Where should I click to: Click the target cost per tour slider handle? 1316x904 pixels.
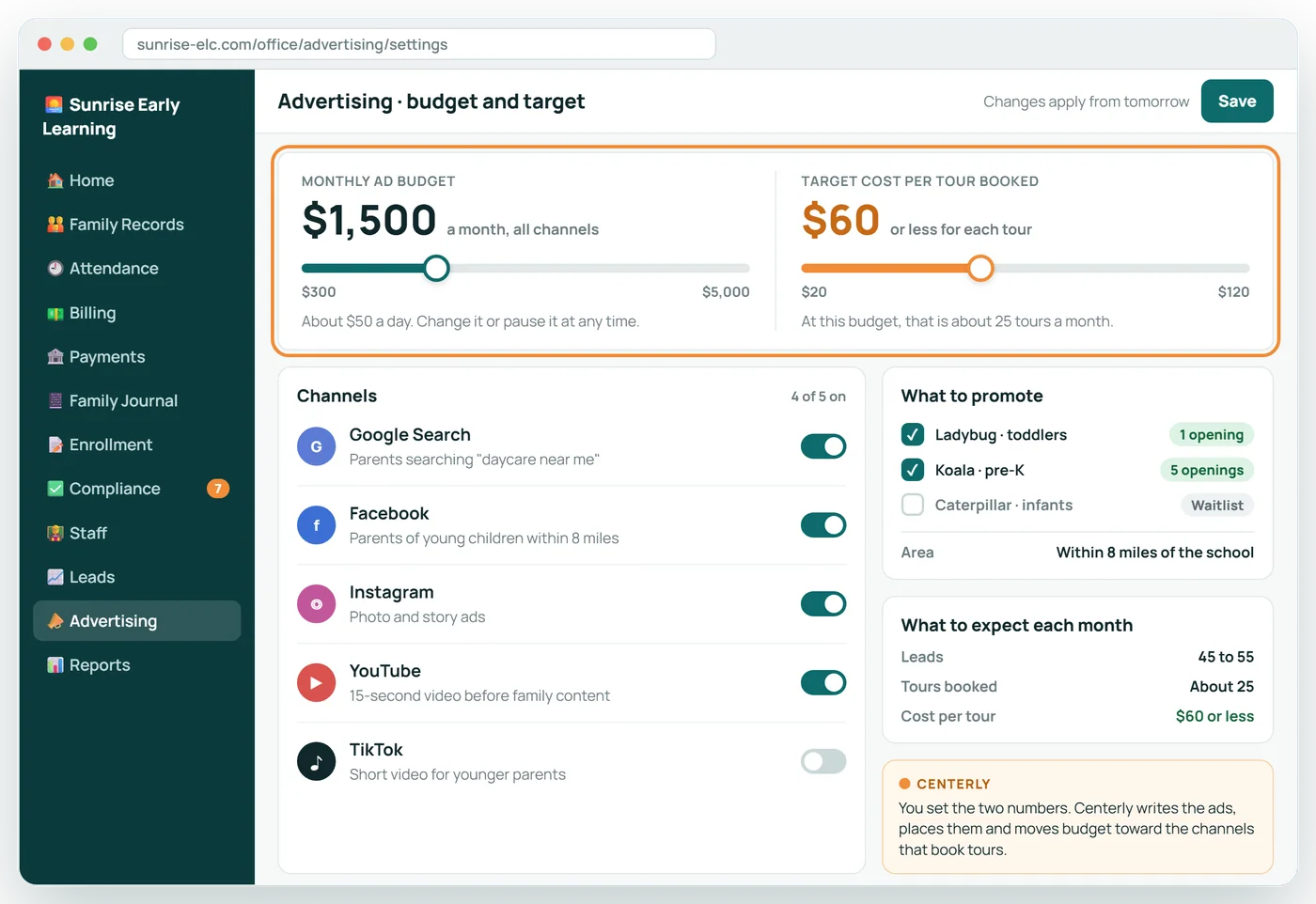coord(980,269)
